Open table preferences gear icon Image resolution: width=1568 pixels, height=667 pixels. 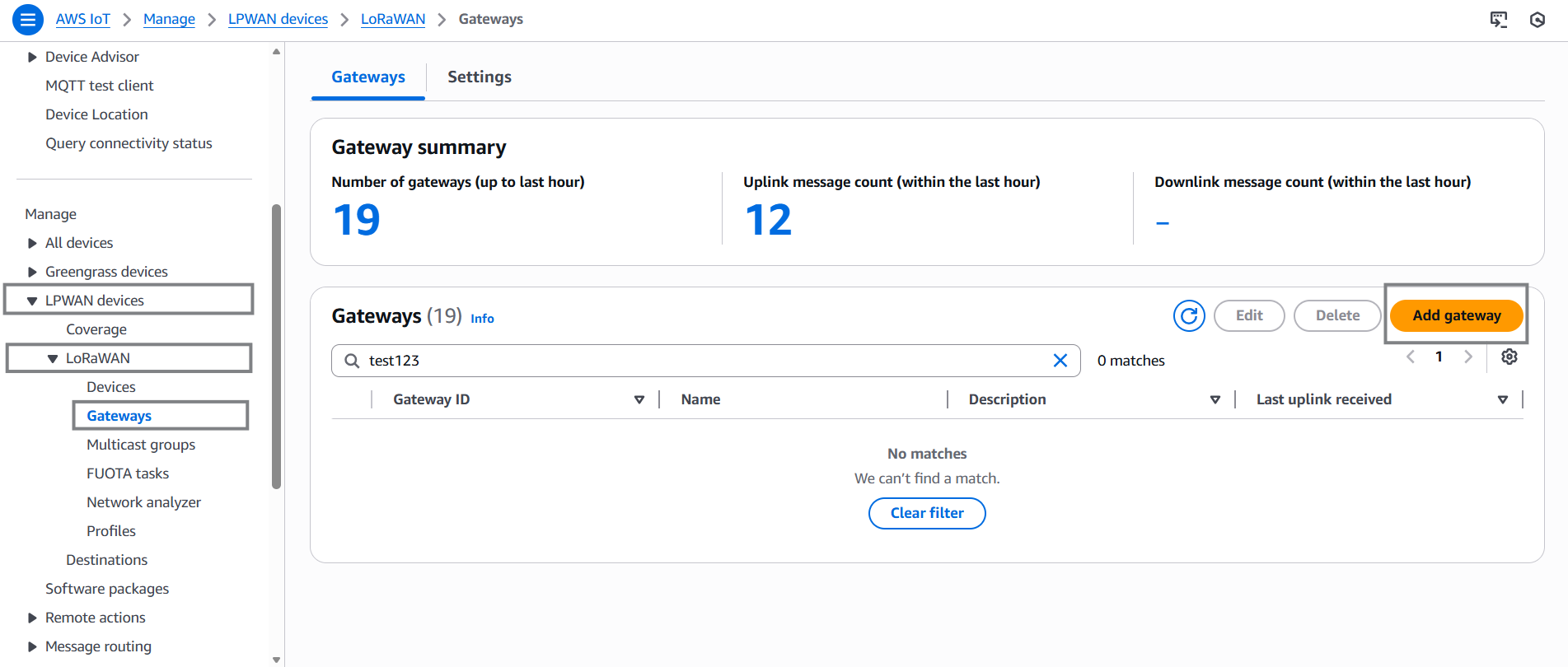coord(1509,357)
